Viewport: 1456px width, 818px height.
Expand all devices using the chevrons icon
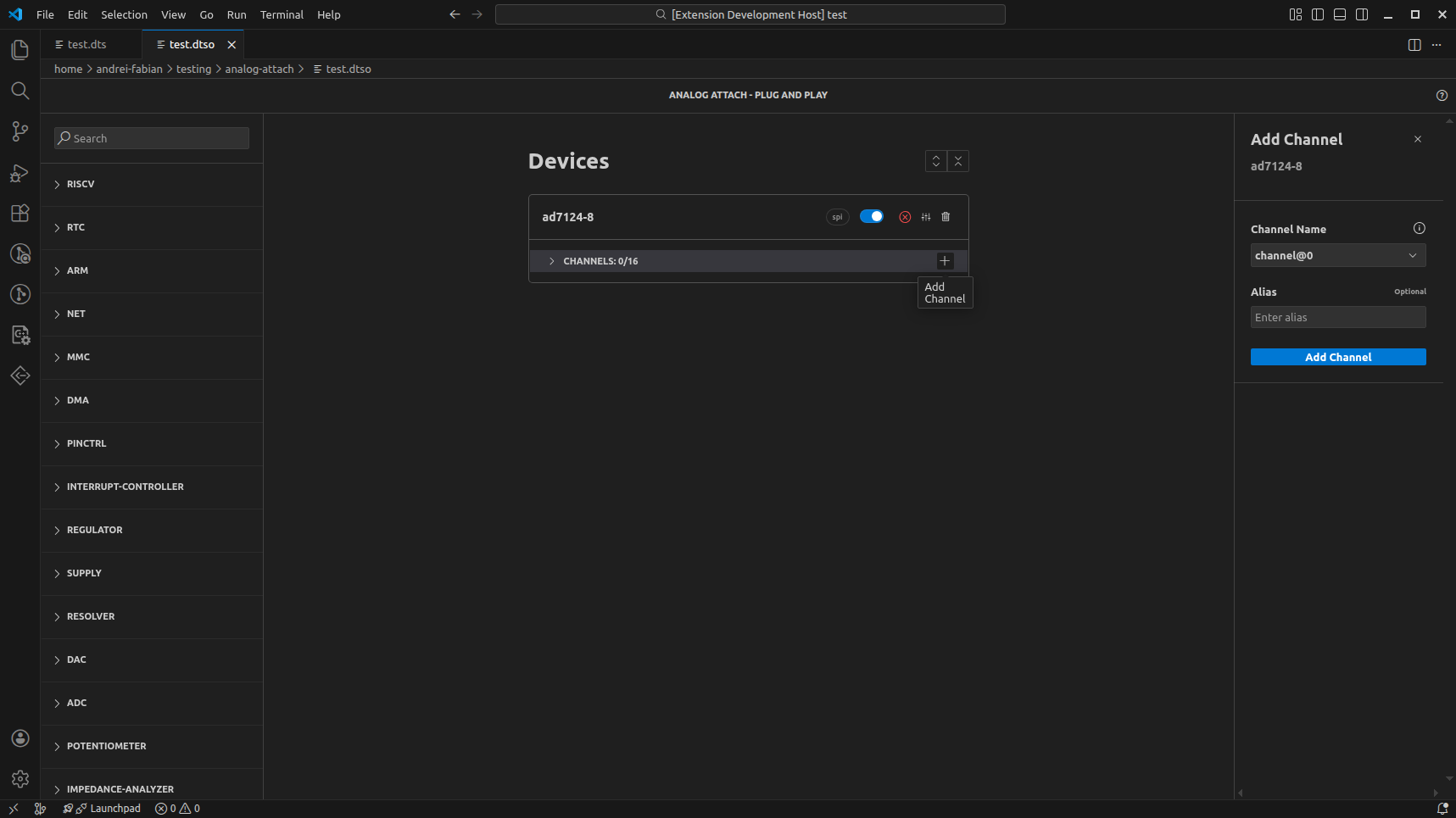pyautogui.click(x=936, y=161)
